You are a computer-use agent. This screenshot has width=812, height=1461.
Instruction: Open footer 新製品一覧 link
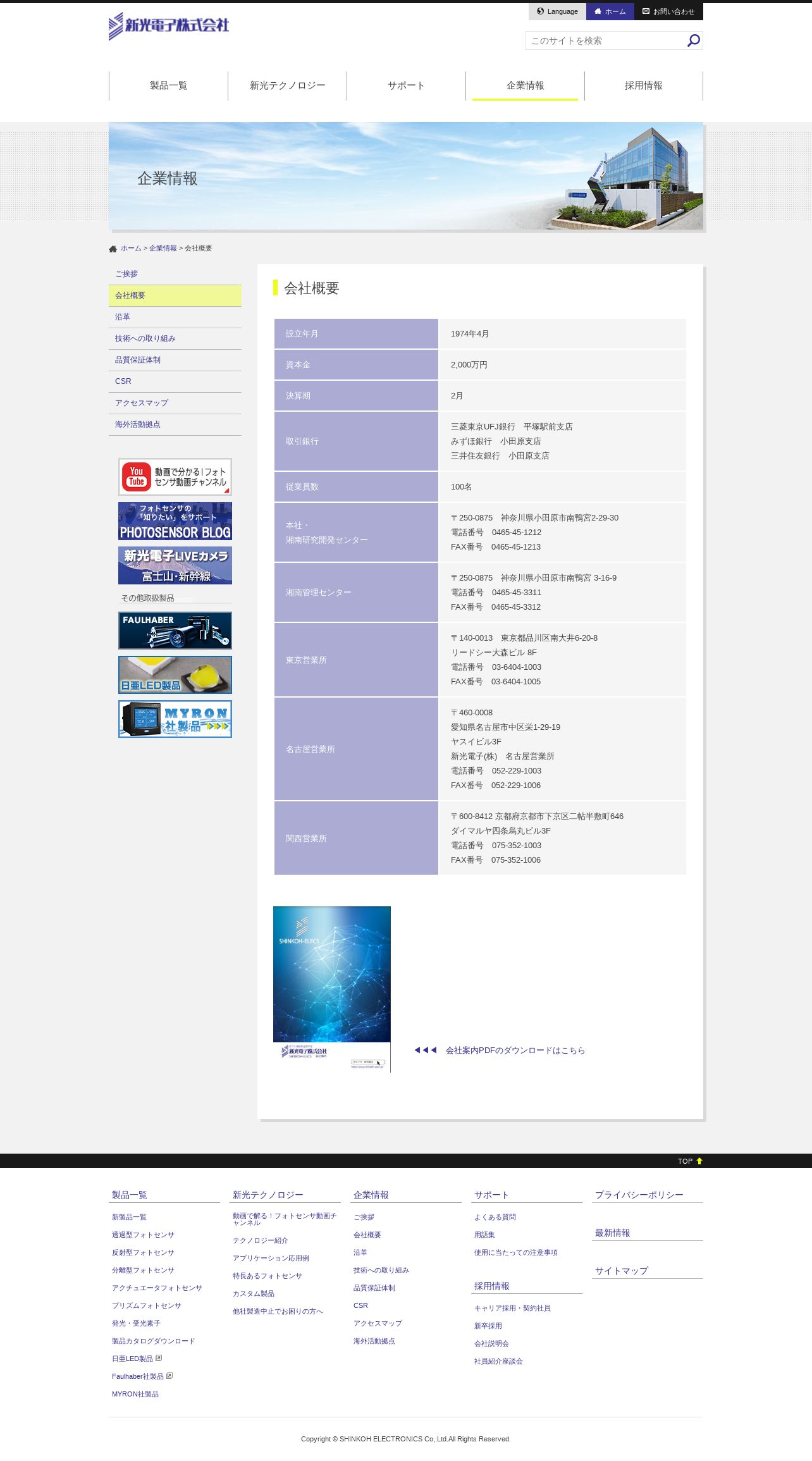(129, 1217)
